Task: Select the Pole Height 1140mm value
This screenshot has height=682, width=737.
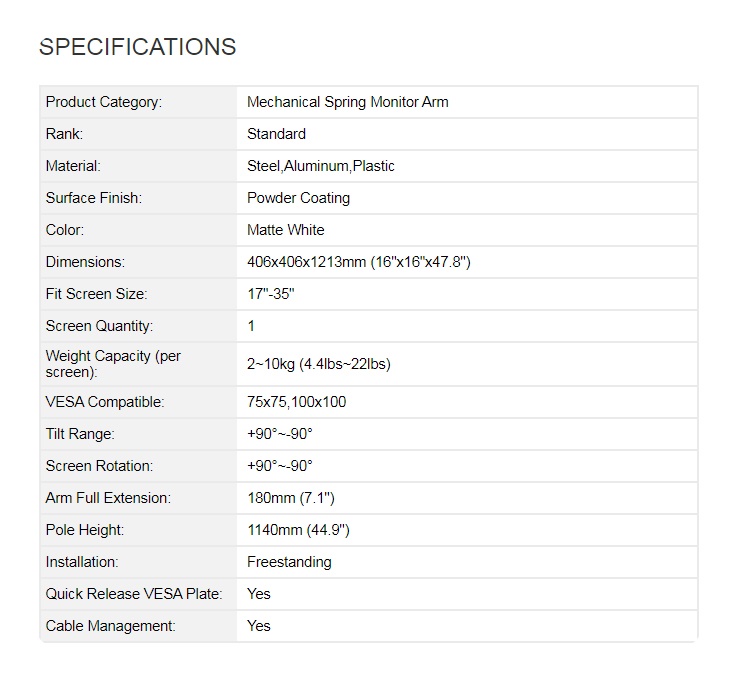Action: [x=298, y=530]
